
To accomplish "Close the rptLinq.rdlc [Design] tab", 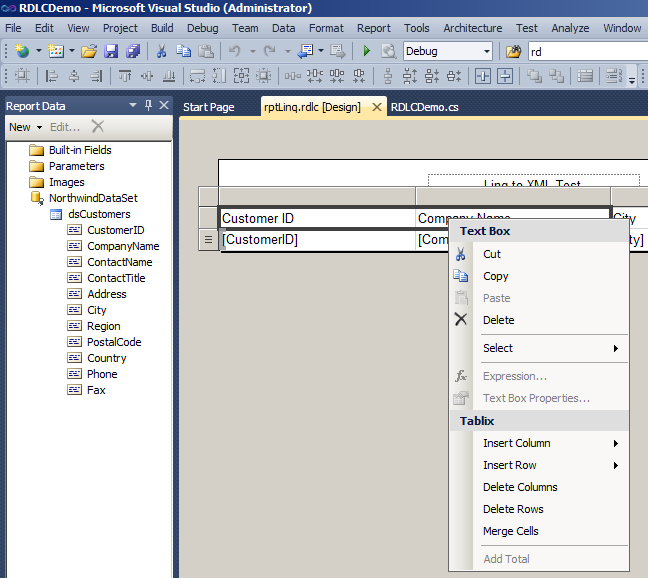I will point(376,107).
